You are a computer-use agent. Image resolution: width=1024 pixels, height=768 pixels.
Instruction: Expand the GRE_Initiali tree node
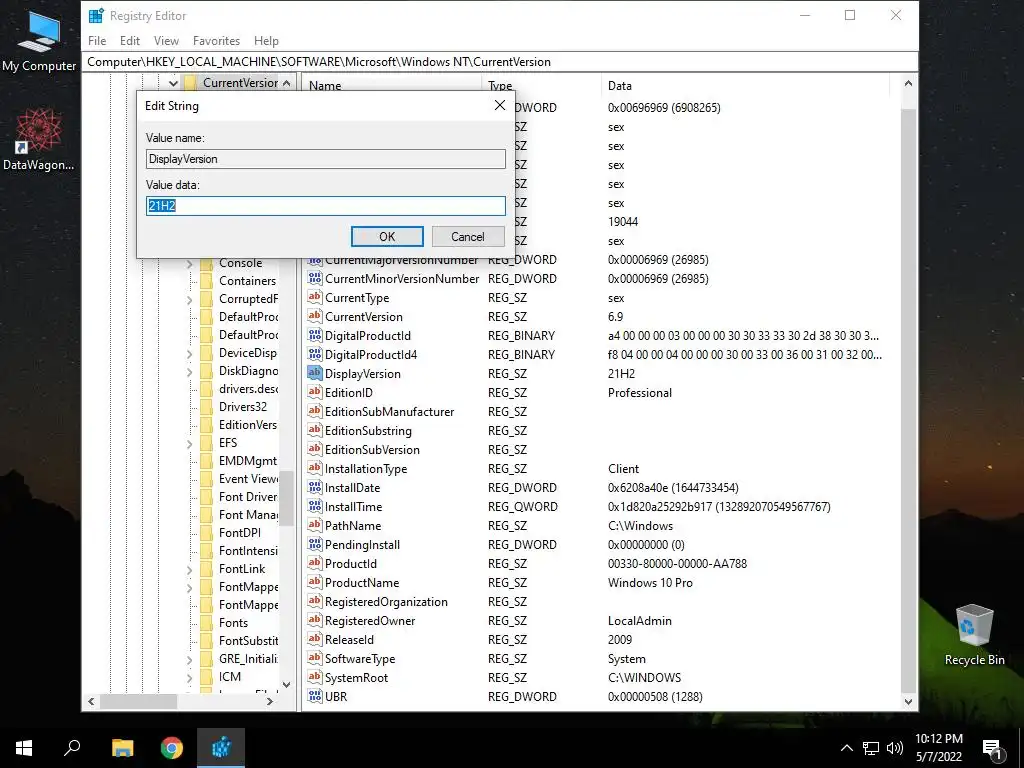coord(189,660)
